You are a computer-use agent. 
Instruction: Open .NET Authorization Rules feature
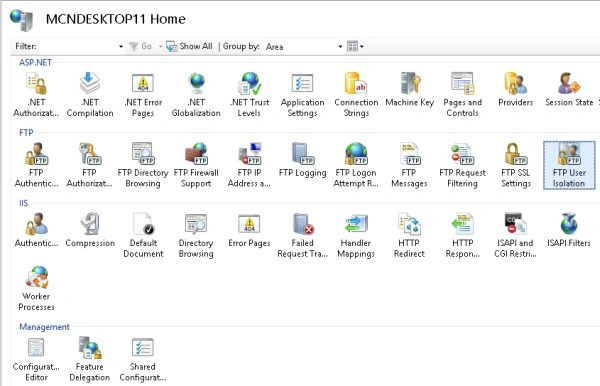(36, 94)
